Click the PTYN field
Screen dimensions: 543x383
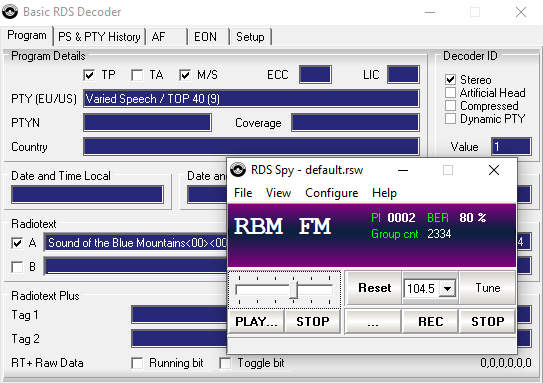147,123
